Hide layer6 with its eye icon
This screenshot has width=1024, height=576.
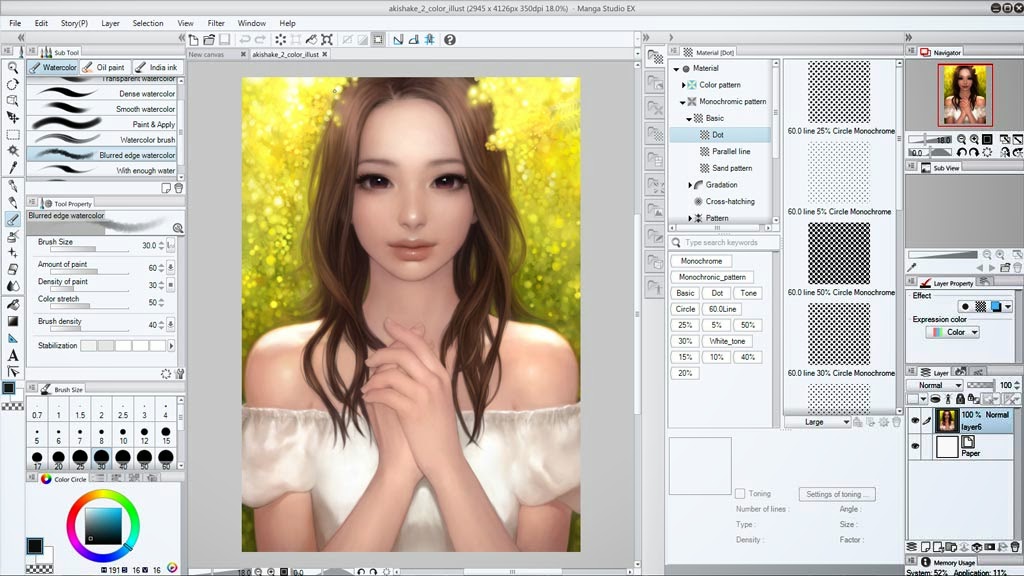click(915, 421)
